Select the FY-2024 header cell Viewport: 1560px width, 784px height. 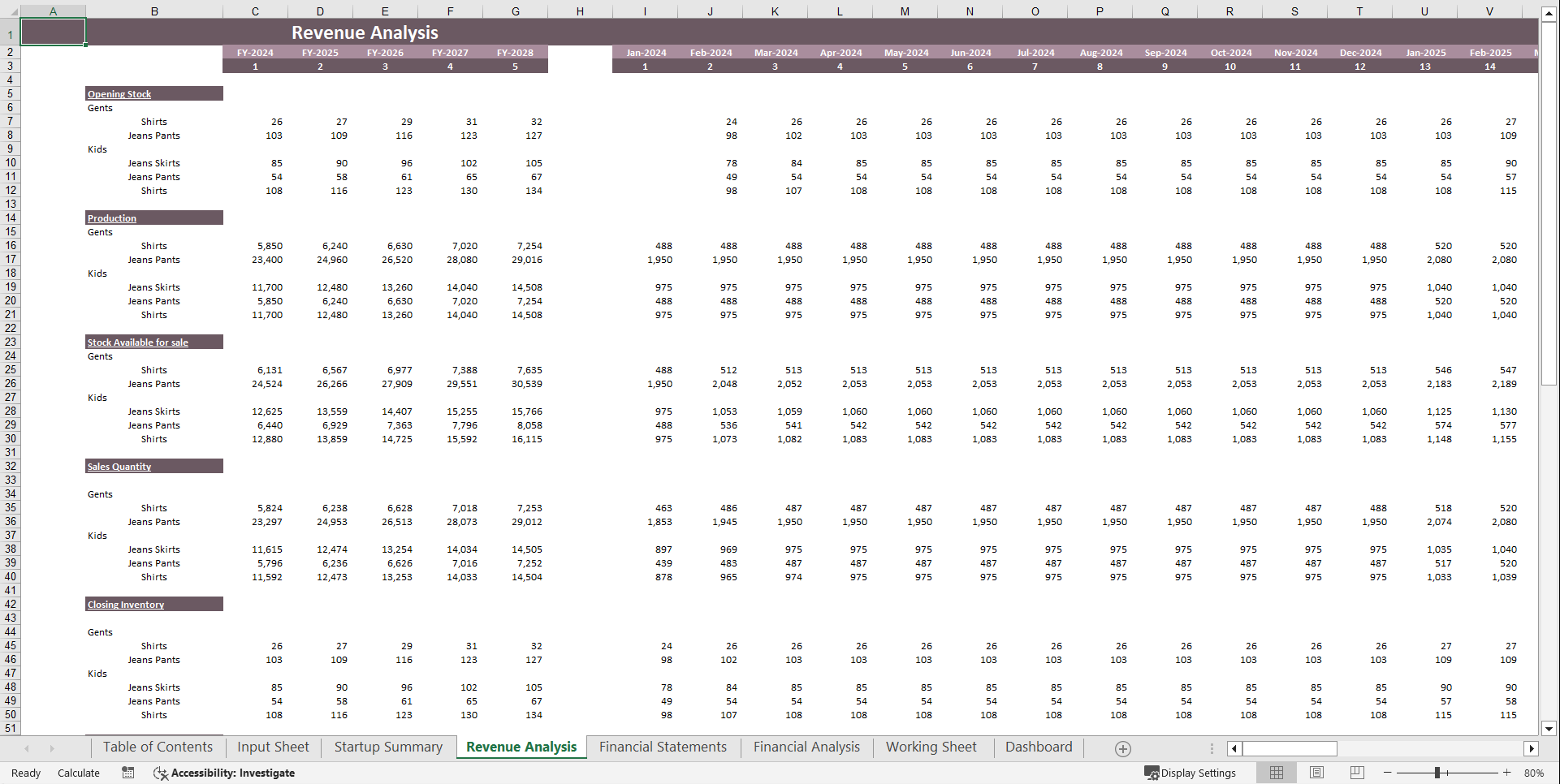pyautogui.click(x=254, y=52)
